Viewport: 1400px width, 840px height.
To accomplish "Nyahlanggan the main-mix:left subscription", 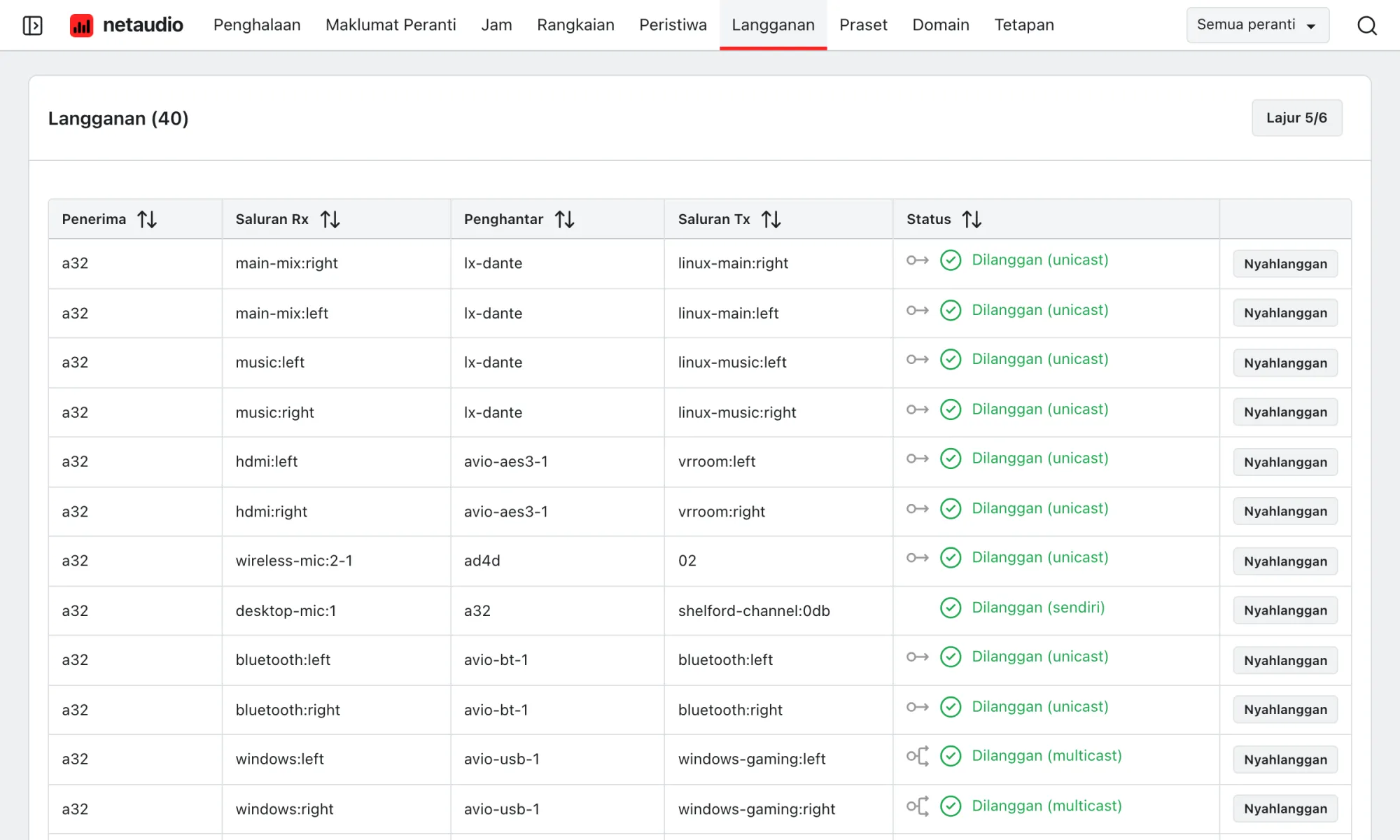I will coord(1285,313).
